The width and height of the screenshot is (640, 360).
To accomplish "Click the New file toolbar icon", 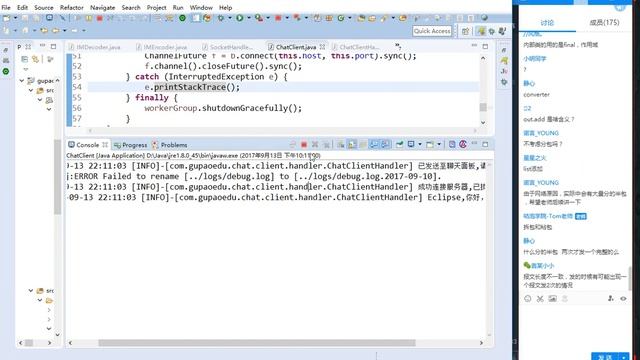I will (7, 18).
